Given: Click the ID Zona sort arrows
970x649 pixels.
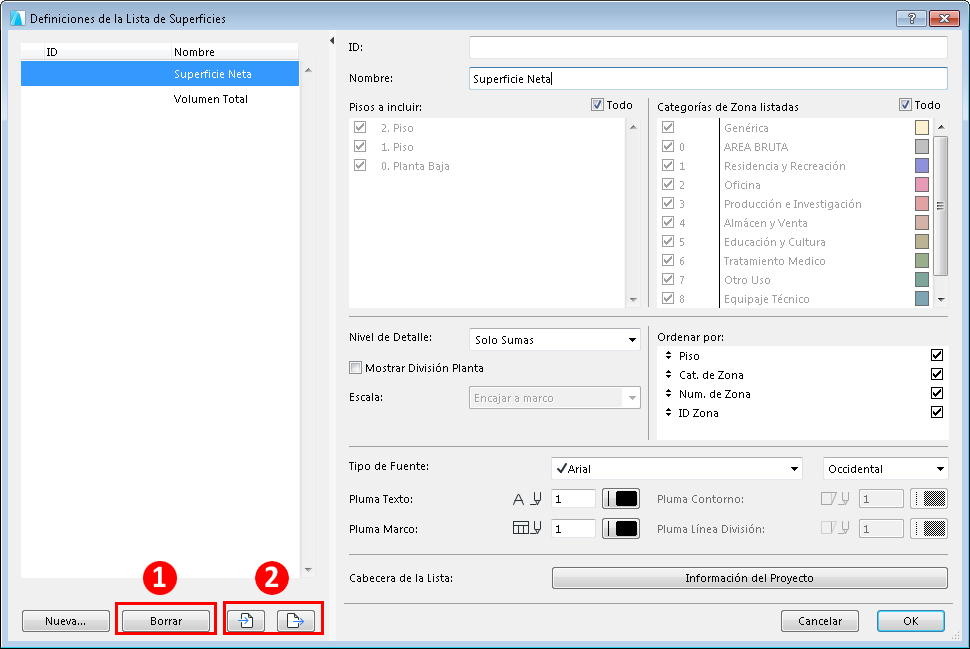Looking at the screenshot, I should (668, 413).
